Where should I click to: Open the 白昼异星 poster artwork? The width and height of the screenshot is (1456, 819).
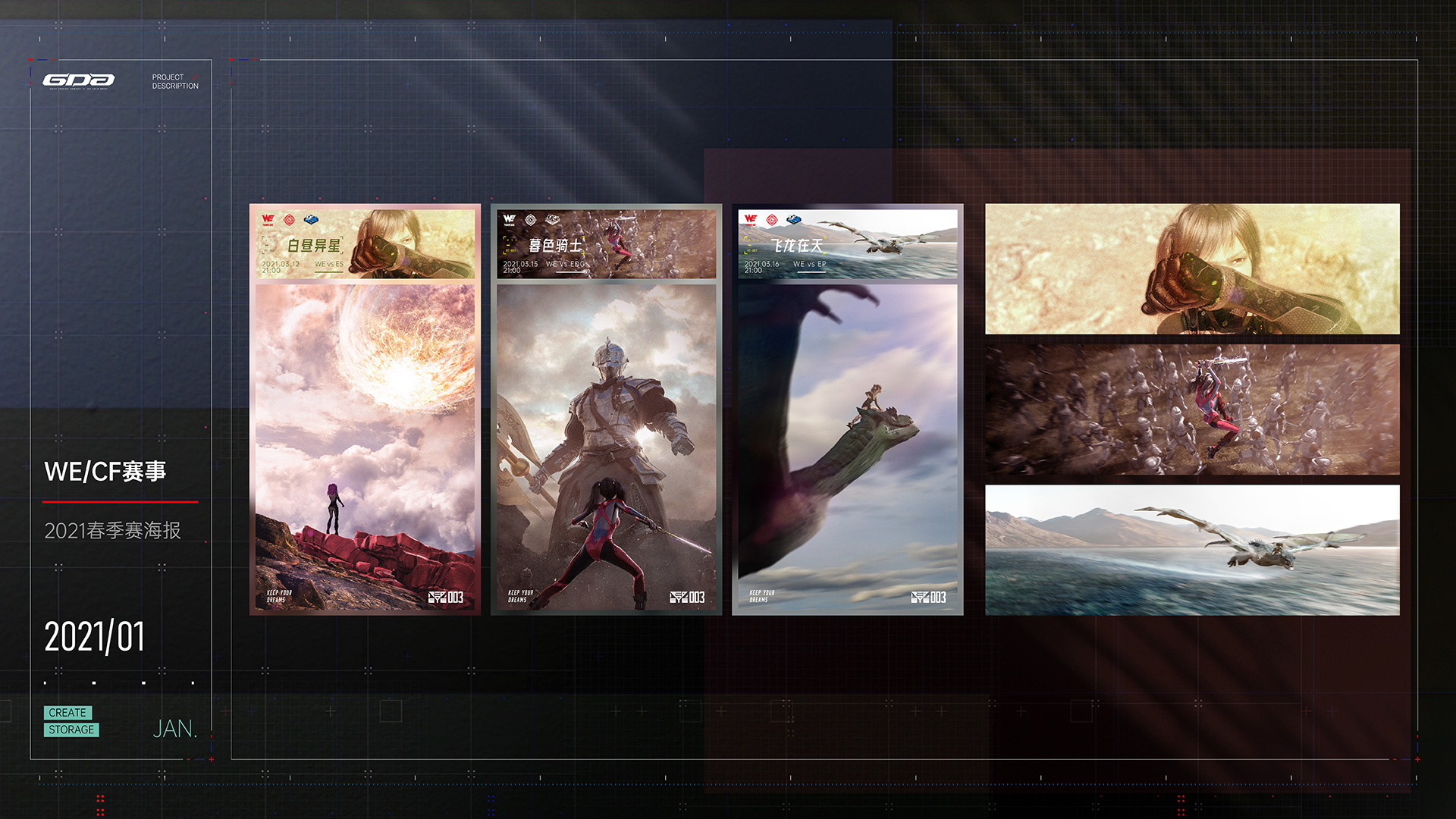coord(365,447)
